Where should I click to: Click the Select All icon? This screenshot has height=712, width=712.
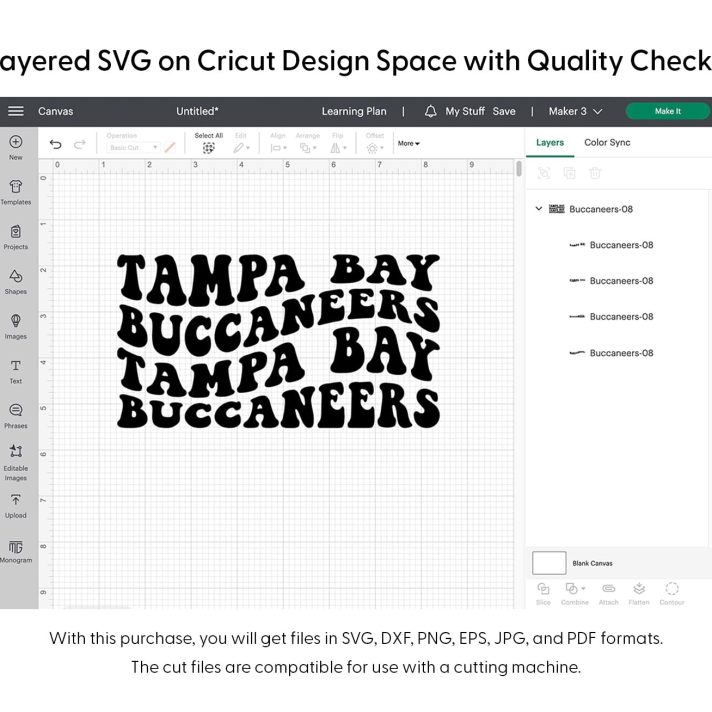(208, 148)
